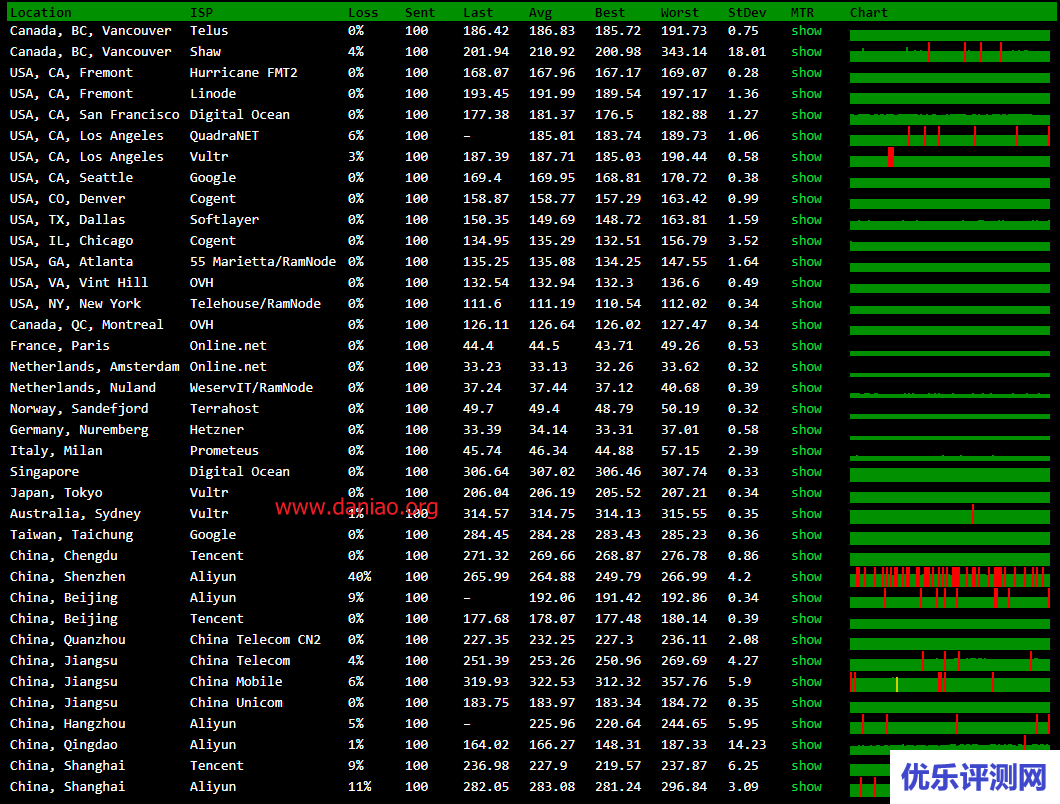Open show link for Jiangsu China Unicom
This screenshot has width=1060, height=804.
tap(806, 701)
